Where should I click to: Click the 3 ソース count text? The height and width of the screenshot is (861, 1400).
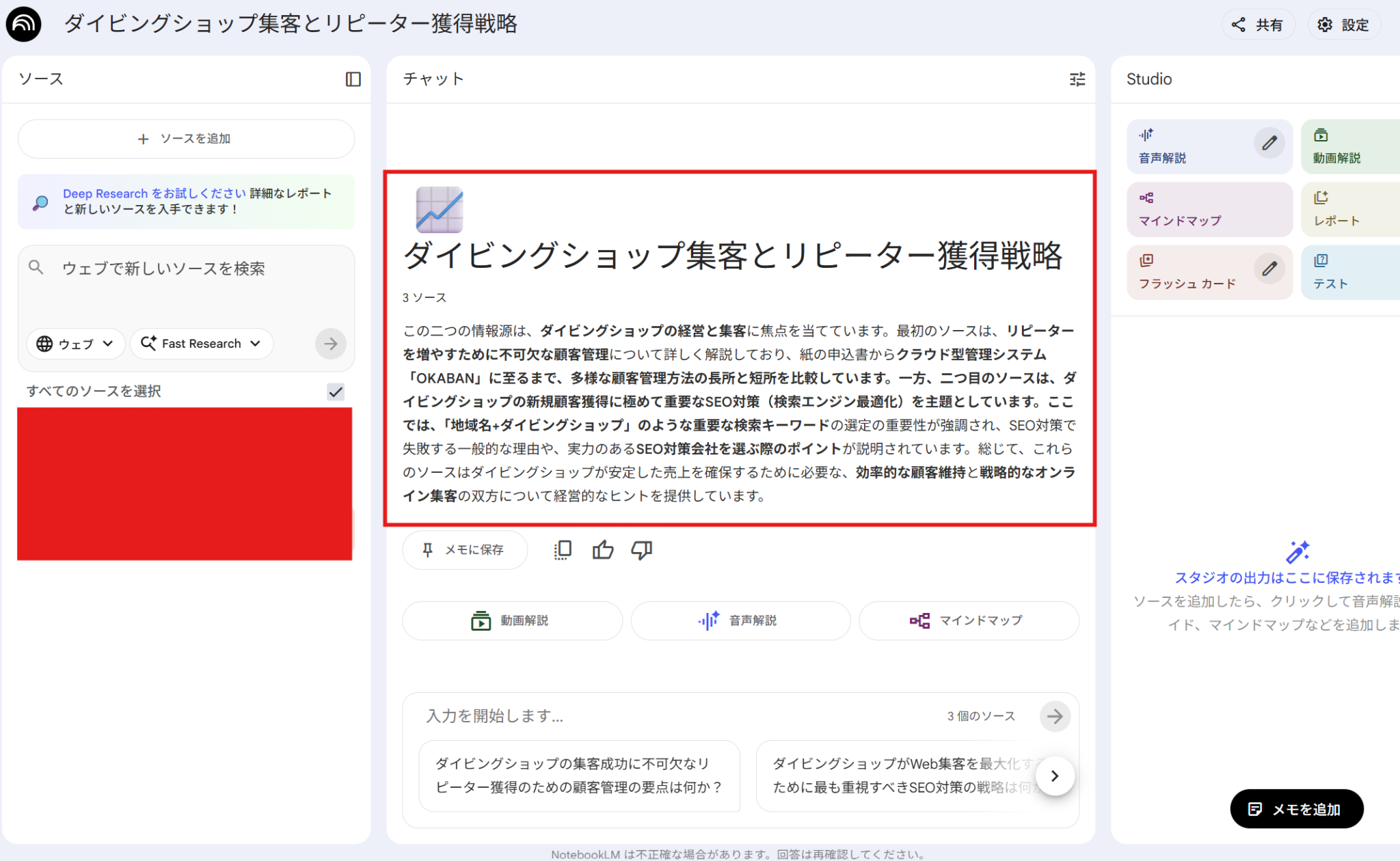pos(424,298)
